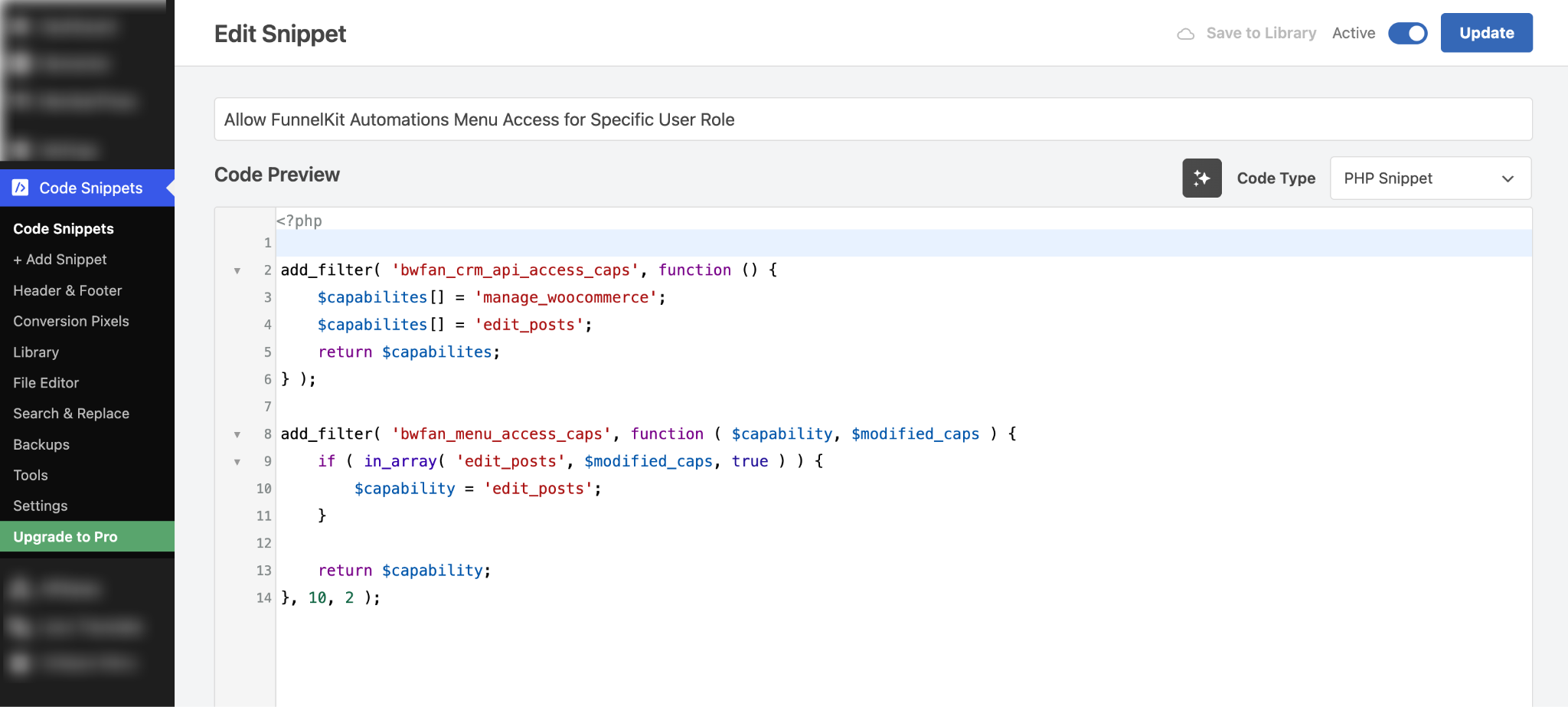
Task: Open the Library submenu item
Action: [x=36, y=352]
